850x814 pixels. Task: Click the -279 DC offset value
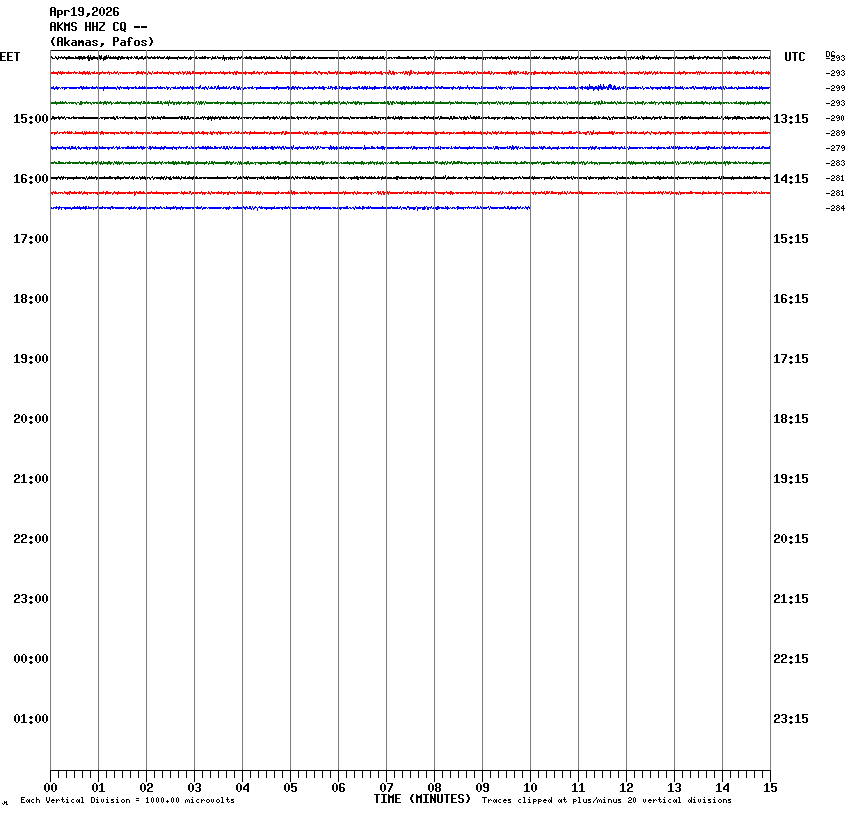click(835, 148)
